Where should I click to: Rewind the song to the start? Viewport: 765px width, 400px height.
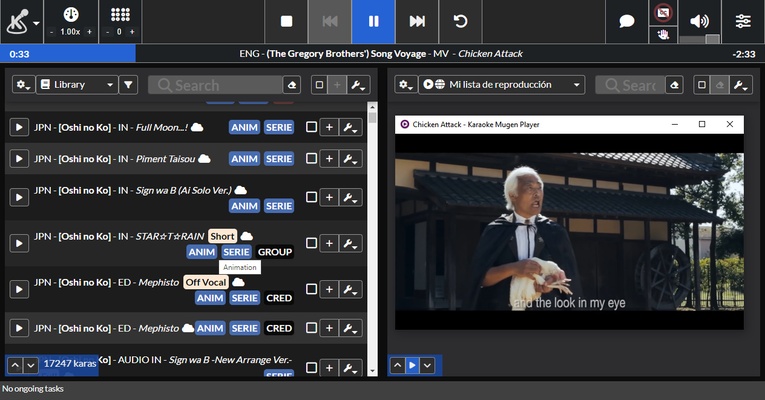point(460,21)
